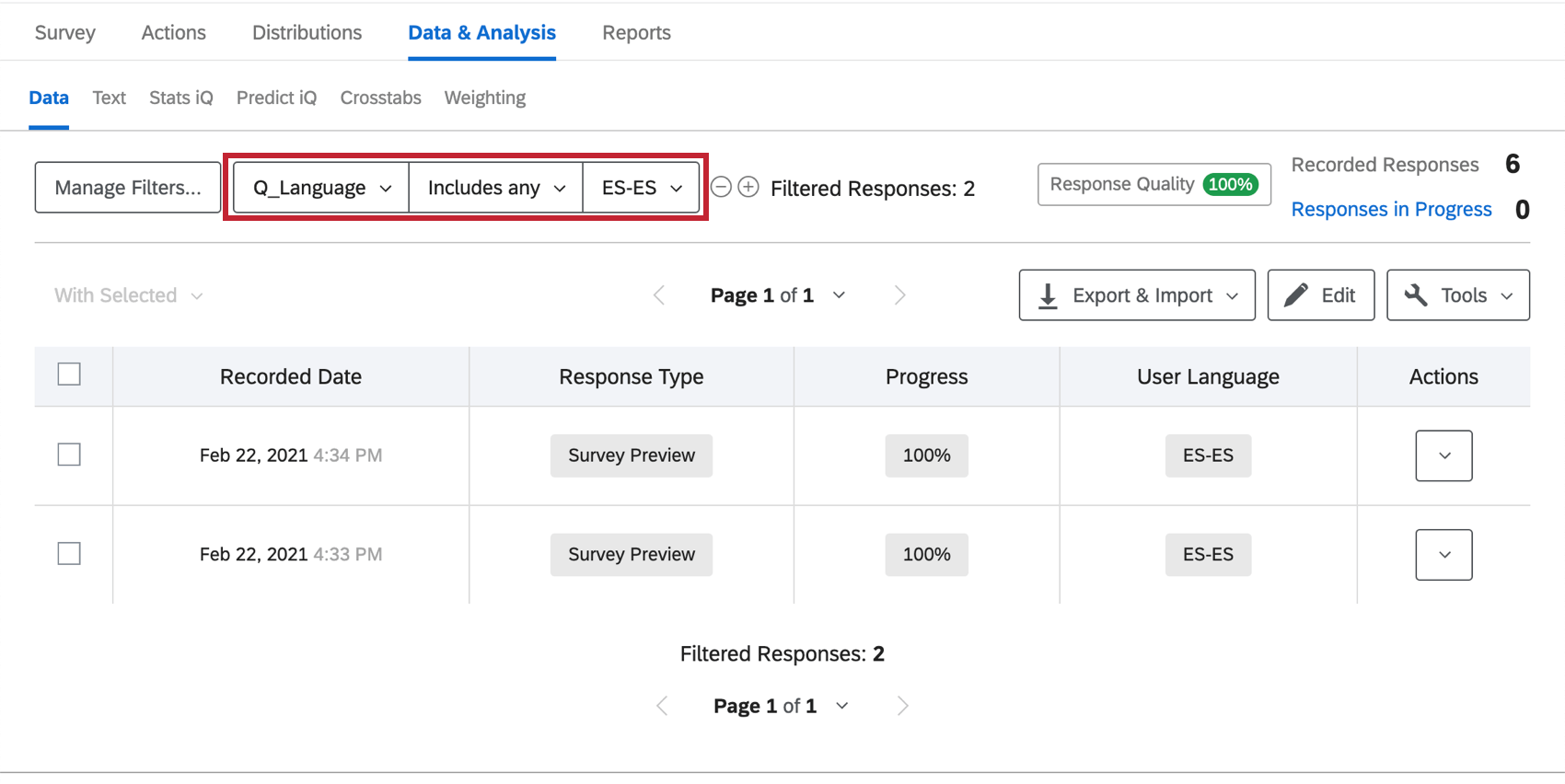Screen dimensions: 1565x784
Task: Open the Data sub-tab
Action: pos(49,98)
